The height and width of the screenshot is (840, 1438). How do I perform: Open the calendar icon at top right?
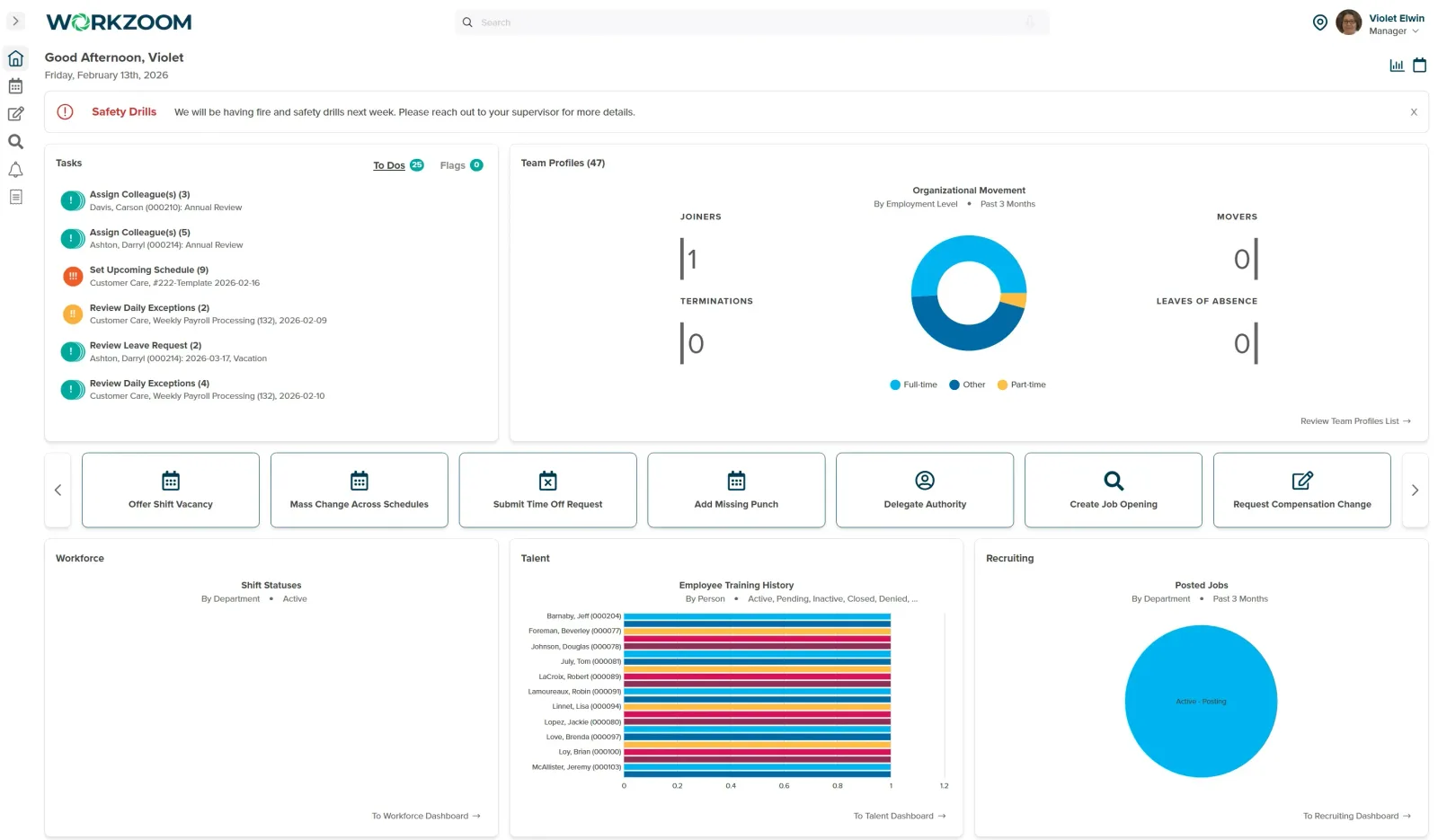pos(1420,66)
